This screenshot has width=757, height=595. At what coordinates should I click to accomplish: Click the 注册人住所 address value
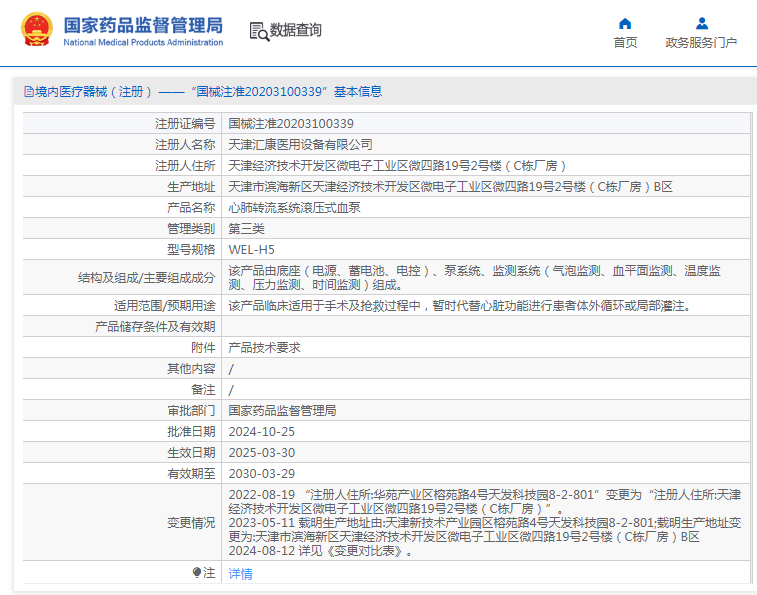tap(397, 166)
